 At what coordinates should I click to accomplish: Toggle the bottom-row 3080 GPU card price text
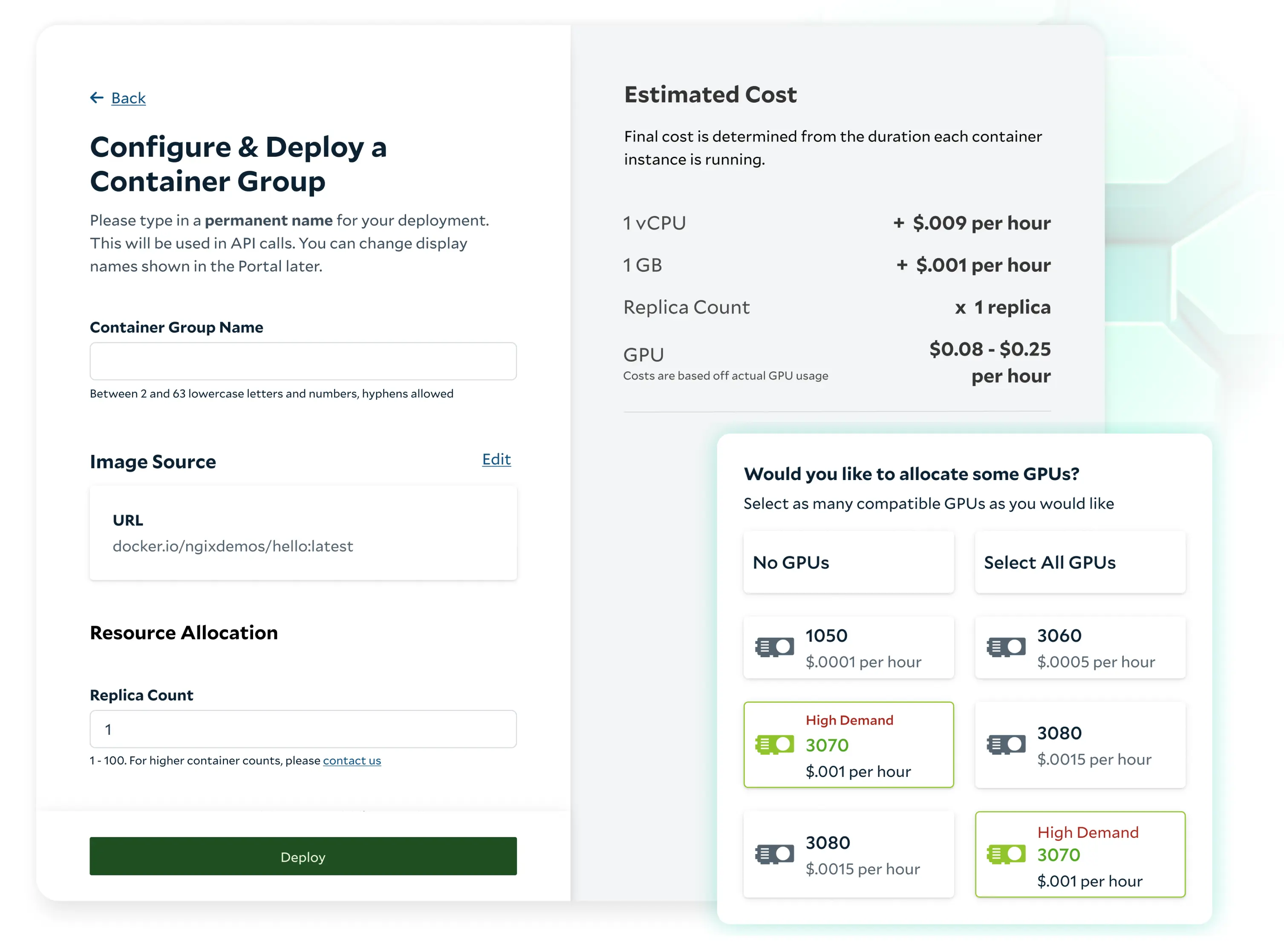(863, 869)
